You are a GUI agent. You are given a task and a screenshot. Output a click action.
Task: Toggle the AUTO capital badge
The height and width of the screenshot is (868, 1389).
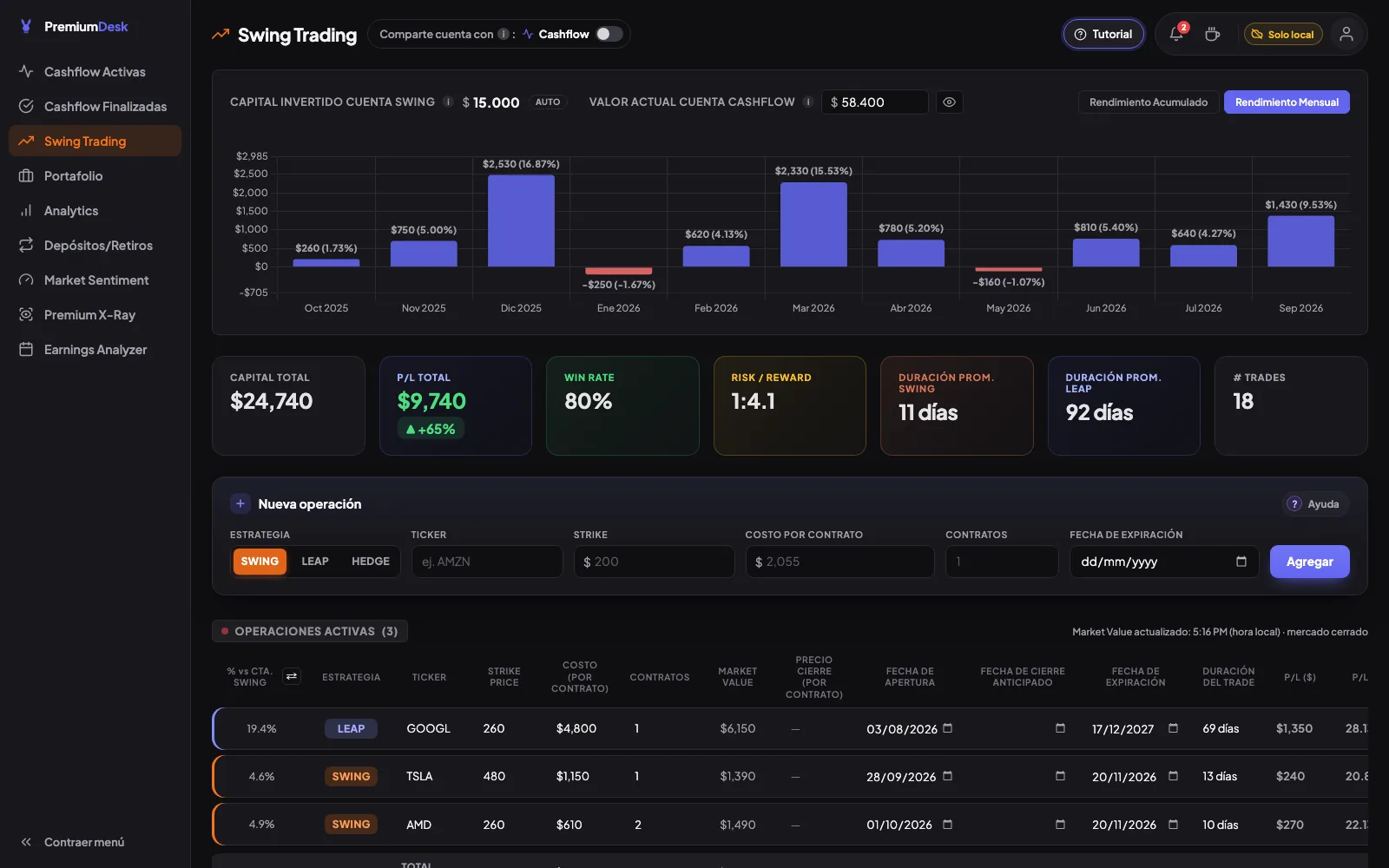coord(548,102)
